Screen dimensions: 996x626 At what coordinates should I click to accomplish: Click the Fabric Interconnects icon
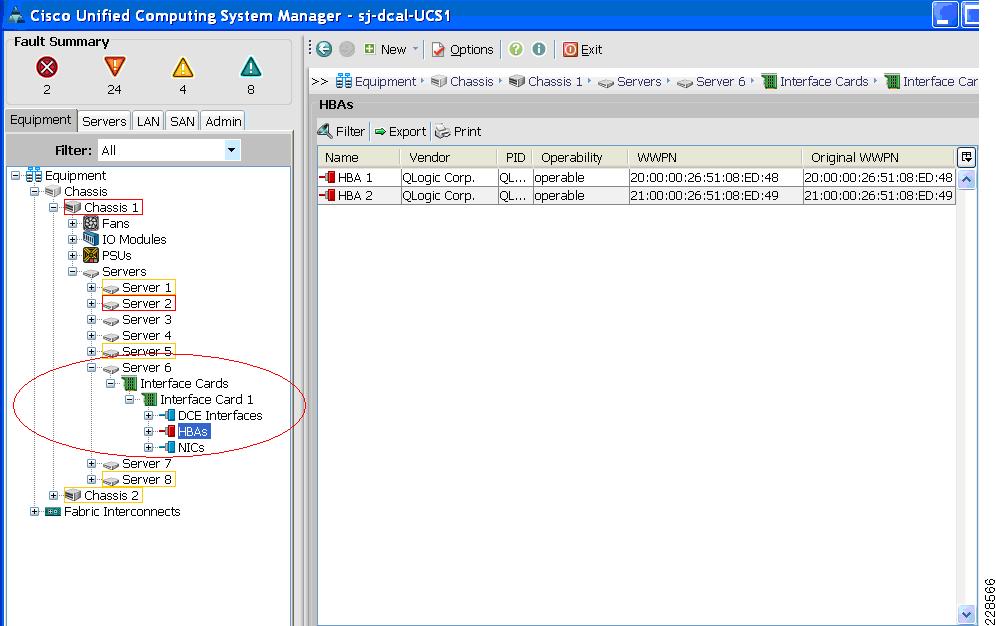(53, 511)
